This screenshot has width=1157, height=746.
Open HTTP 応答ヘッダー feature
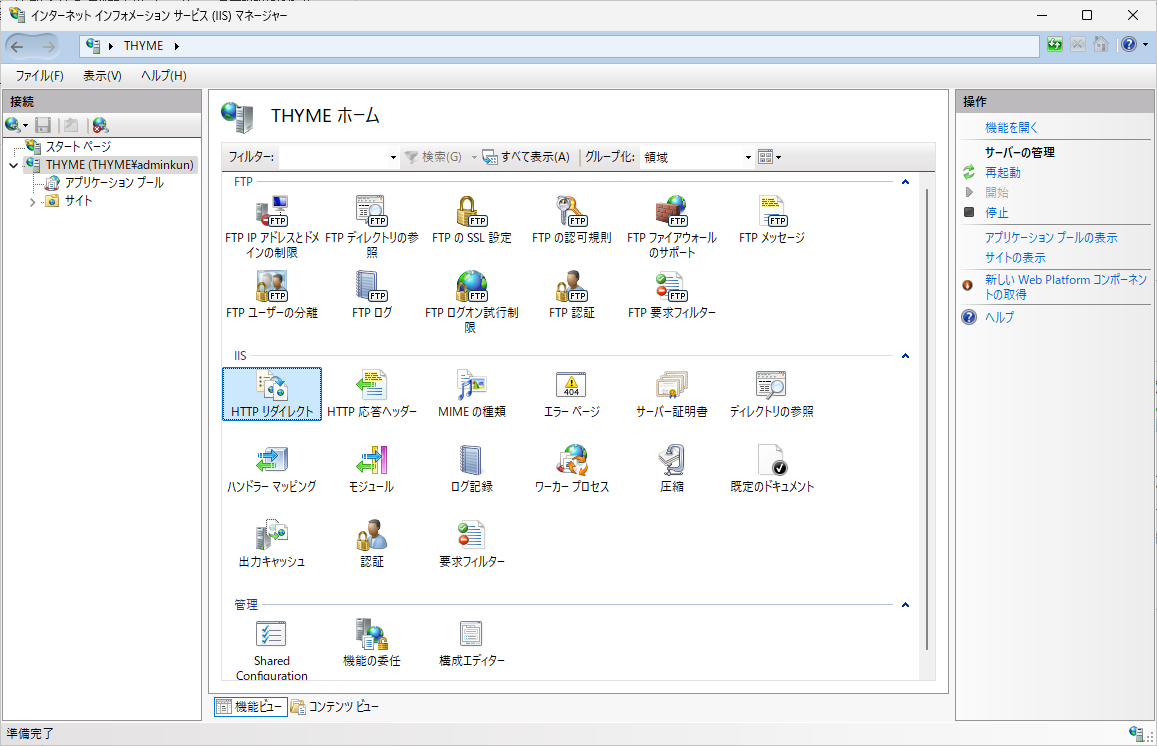tap(372, 394)
